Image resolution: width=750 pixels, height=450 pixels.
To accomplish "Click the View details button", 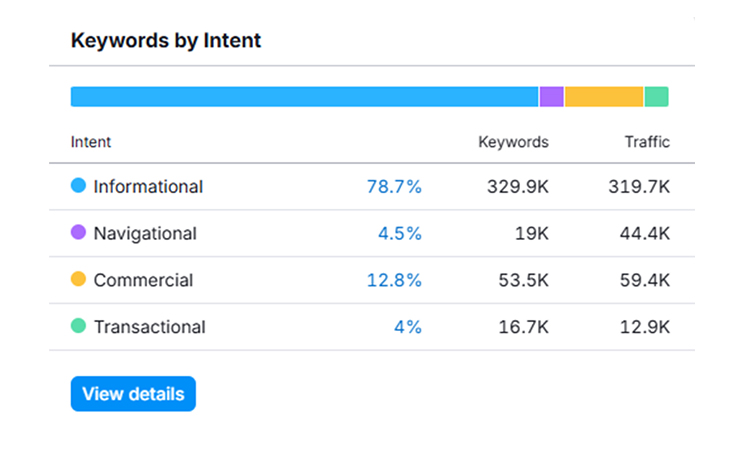I will 133,394.
